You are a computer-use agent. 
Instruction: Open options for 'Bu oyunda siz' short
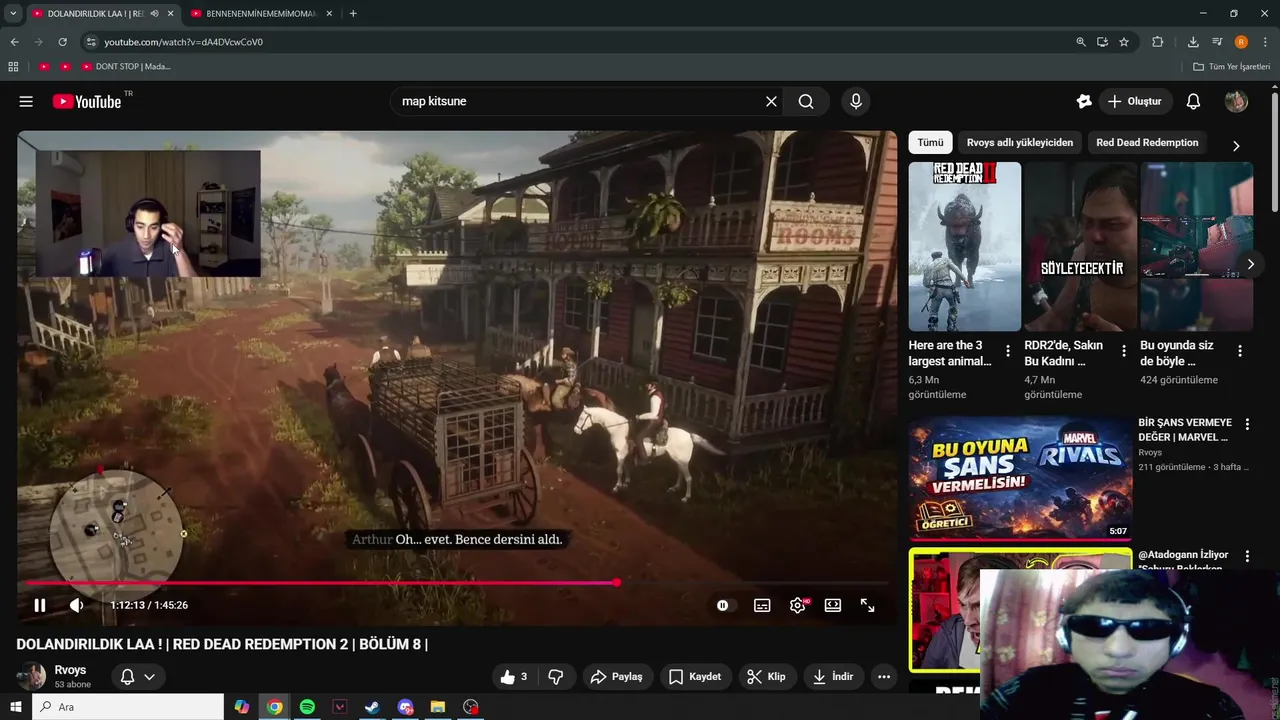[1239, 351]
